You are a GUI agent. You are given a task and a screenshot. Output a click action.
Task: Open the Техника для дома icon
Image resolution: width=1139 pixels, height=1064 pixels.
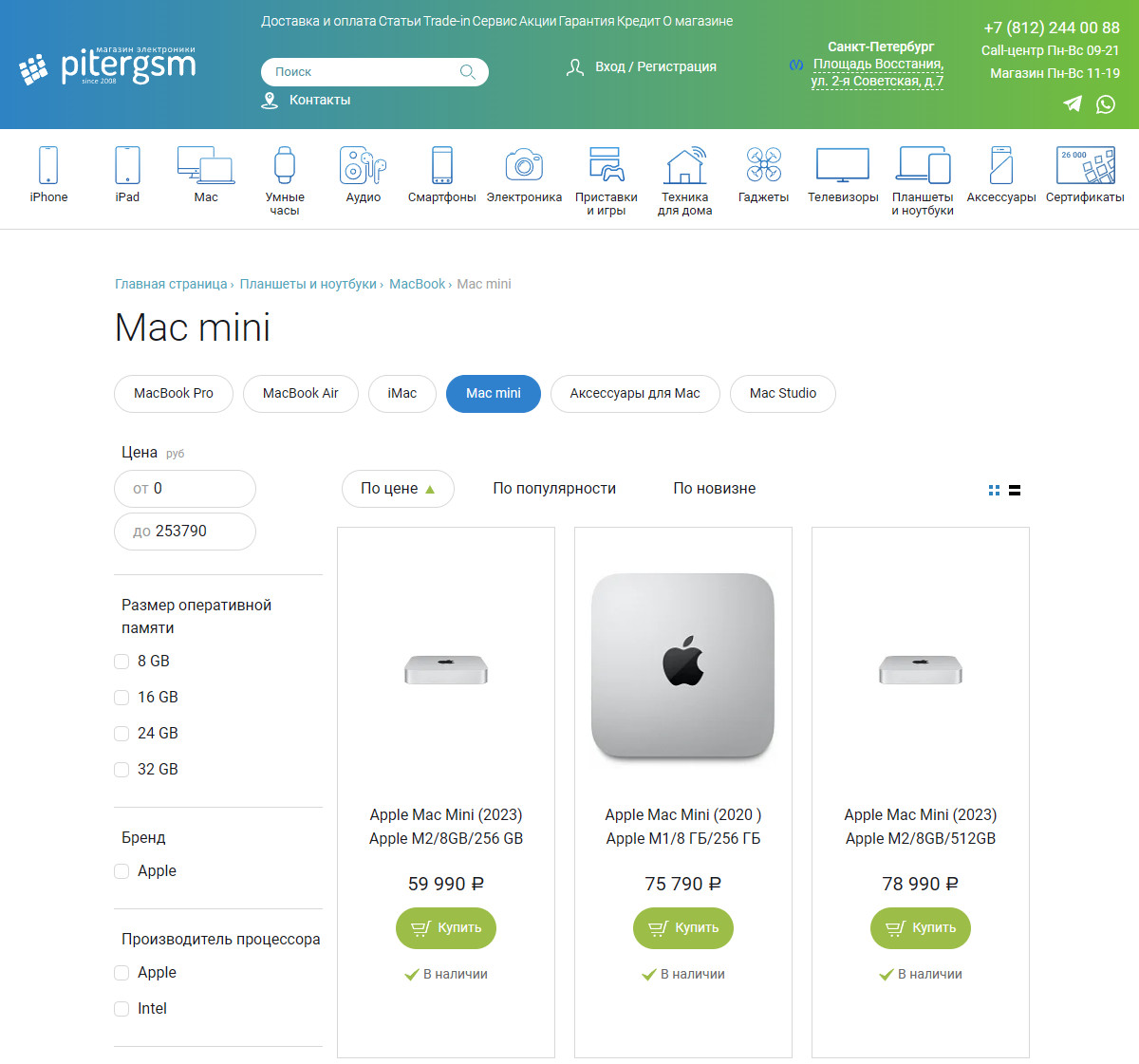coord(685,165)
